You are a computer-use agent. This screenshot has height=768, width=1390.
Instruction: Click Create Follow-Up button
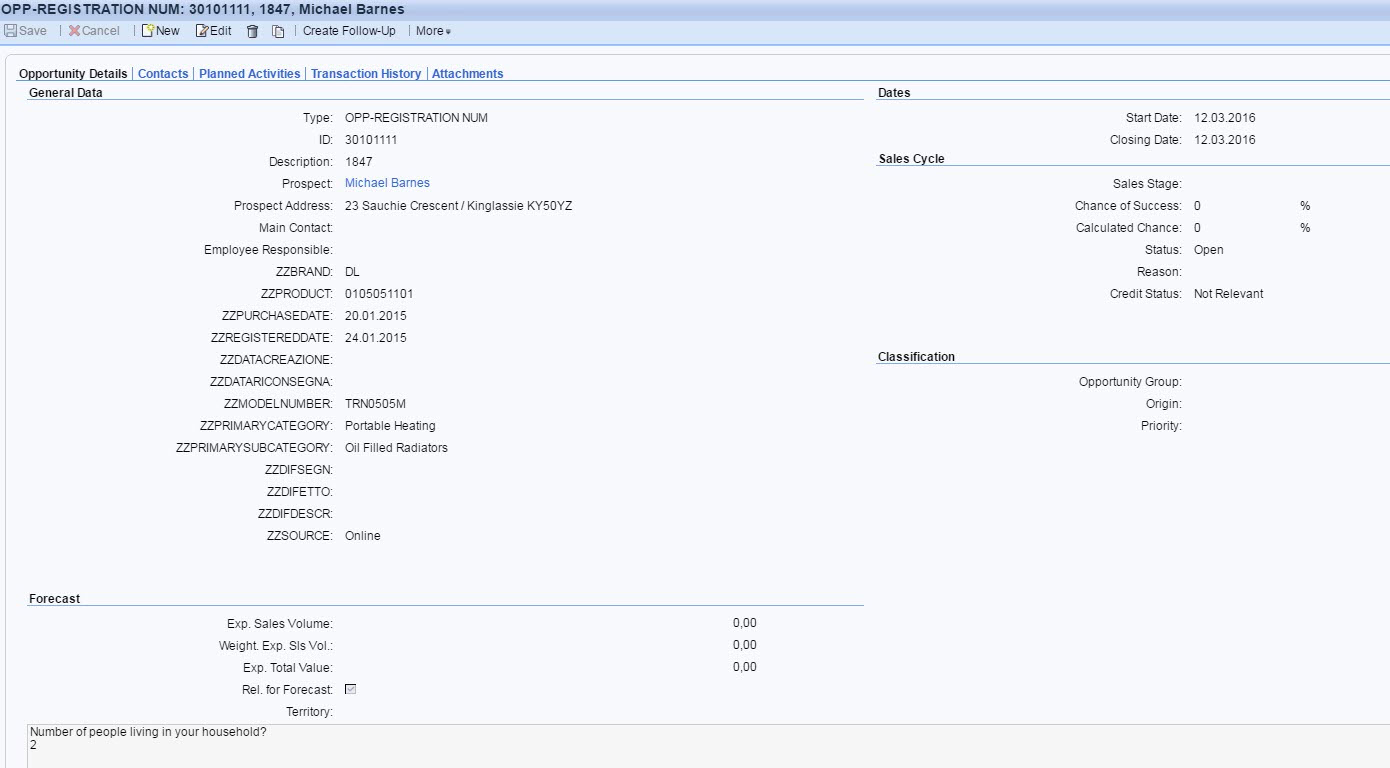(349, 31)
